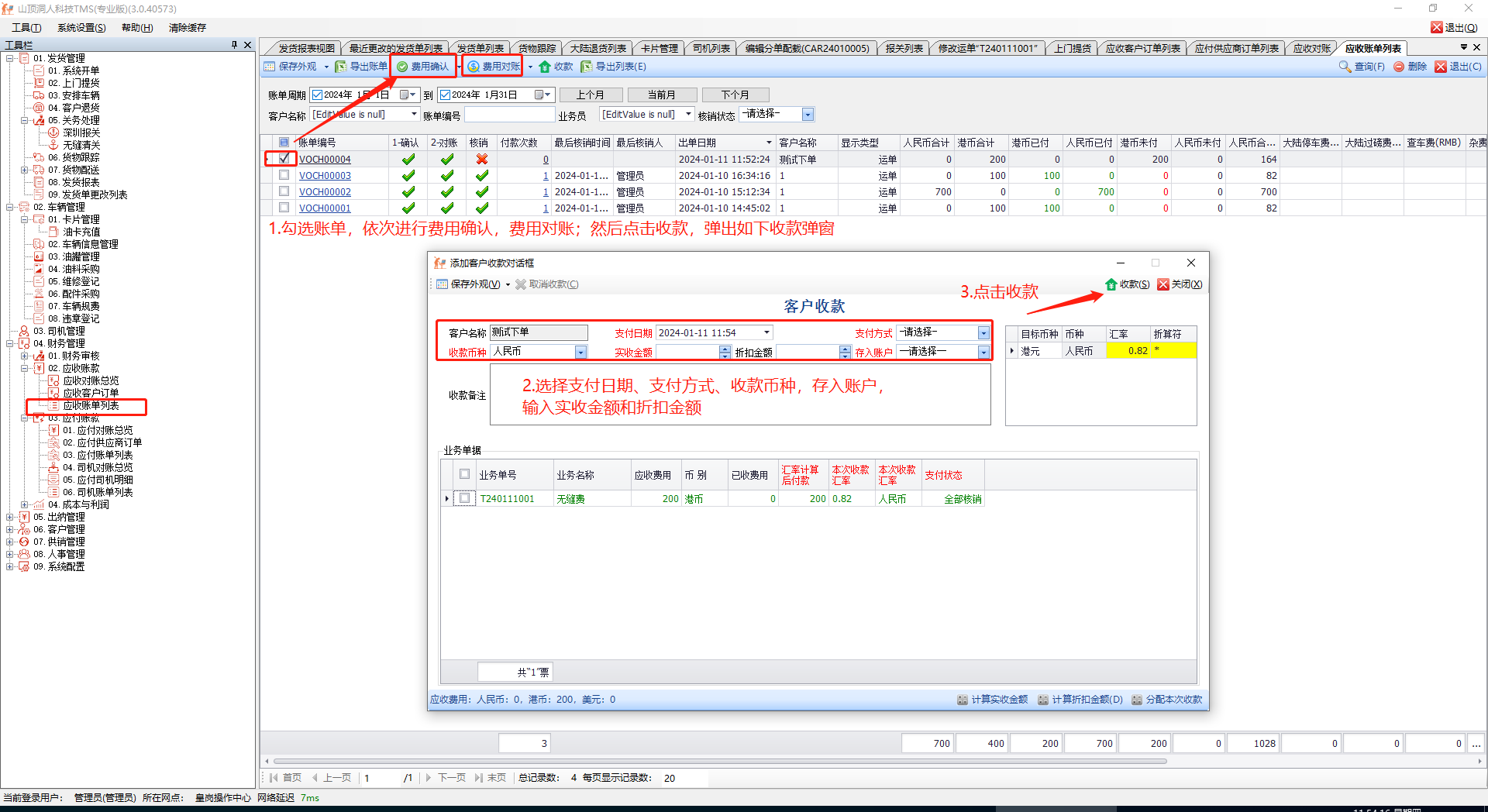
Task: Open the 系统设置(S) menu
Action: [x=81, y=27]
